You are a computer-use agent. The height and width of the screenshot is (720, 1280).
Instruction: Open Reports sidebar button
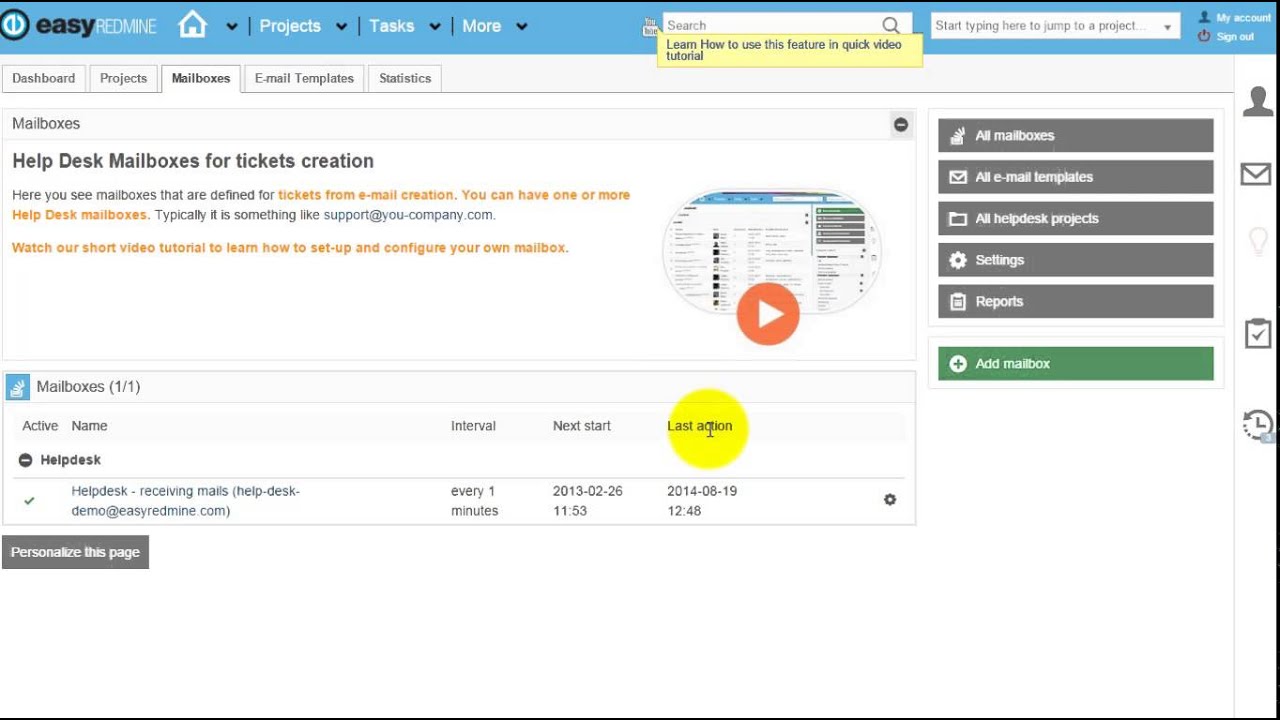(1076, 301)
